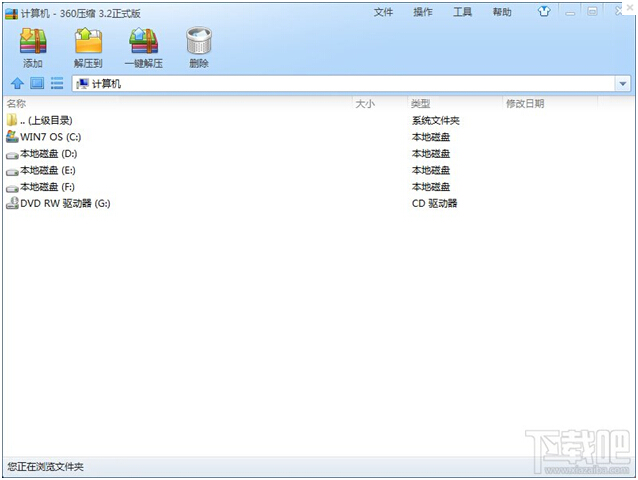Click the 一键解压 one-click extract icon
This screenshot has height=480, width=638.
[144, 41]
